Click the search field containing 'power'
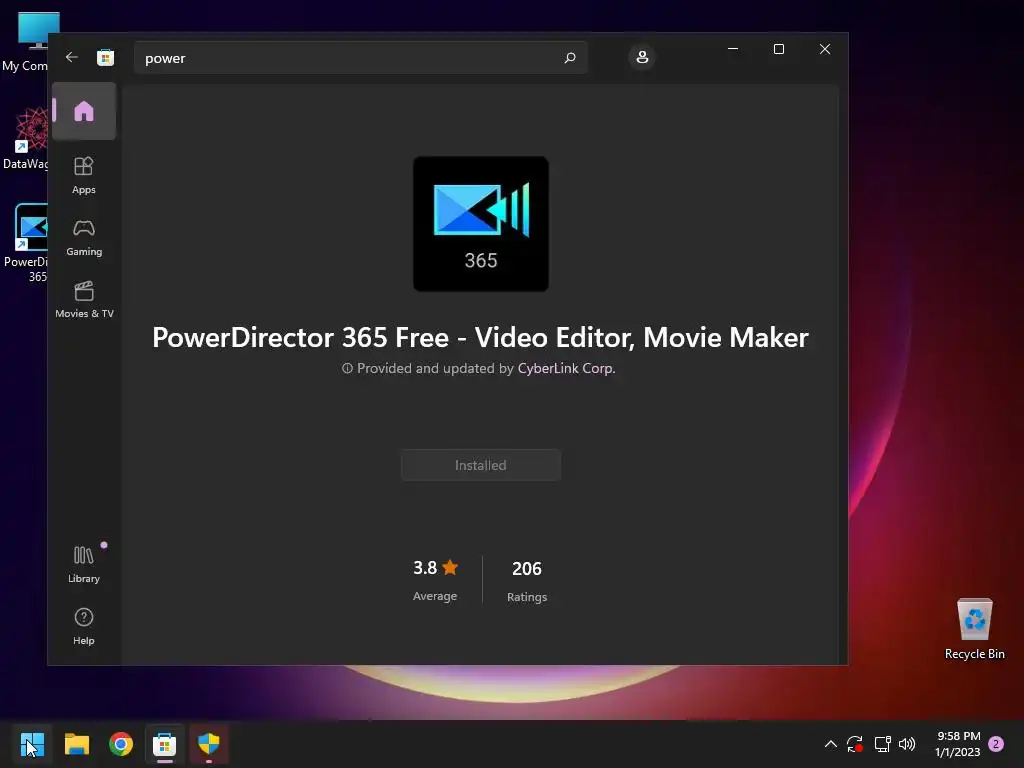 [360, 58]
